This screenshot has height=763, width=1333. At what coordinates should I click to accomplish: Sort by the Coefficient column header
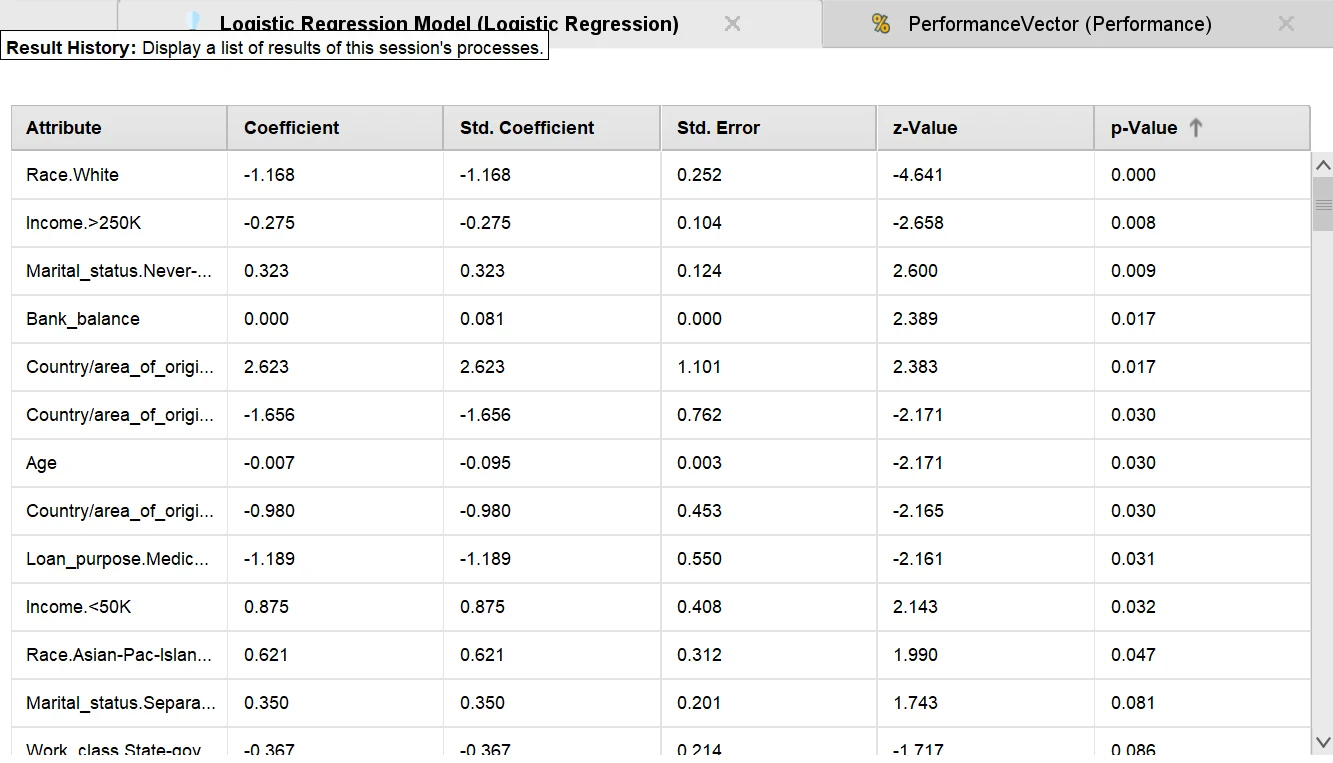[335, 128]
